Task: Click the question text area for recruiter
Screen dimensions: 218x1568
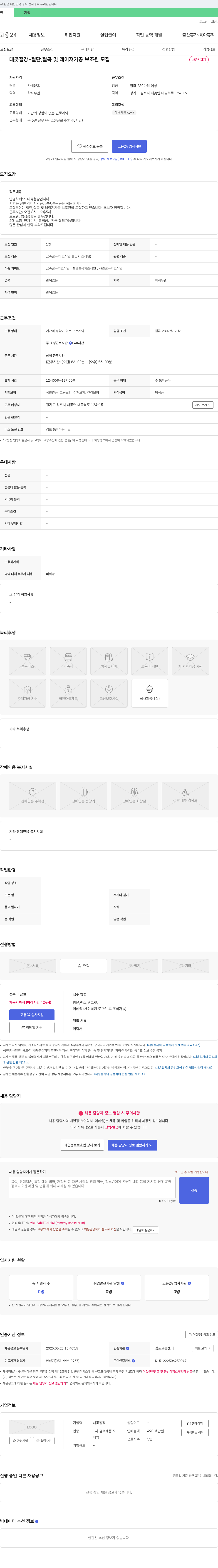Action: point(93,1188)
